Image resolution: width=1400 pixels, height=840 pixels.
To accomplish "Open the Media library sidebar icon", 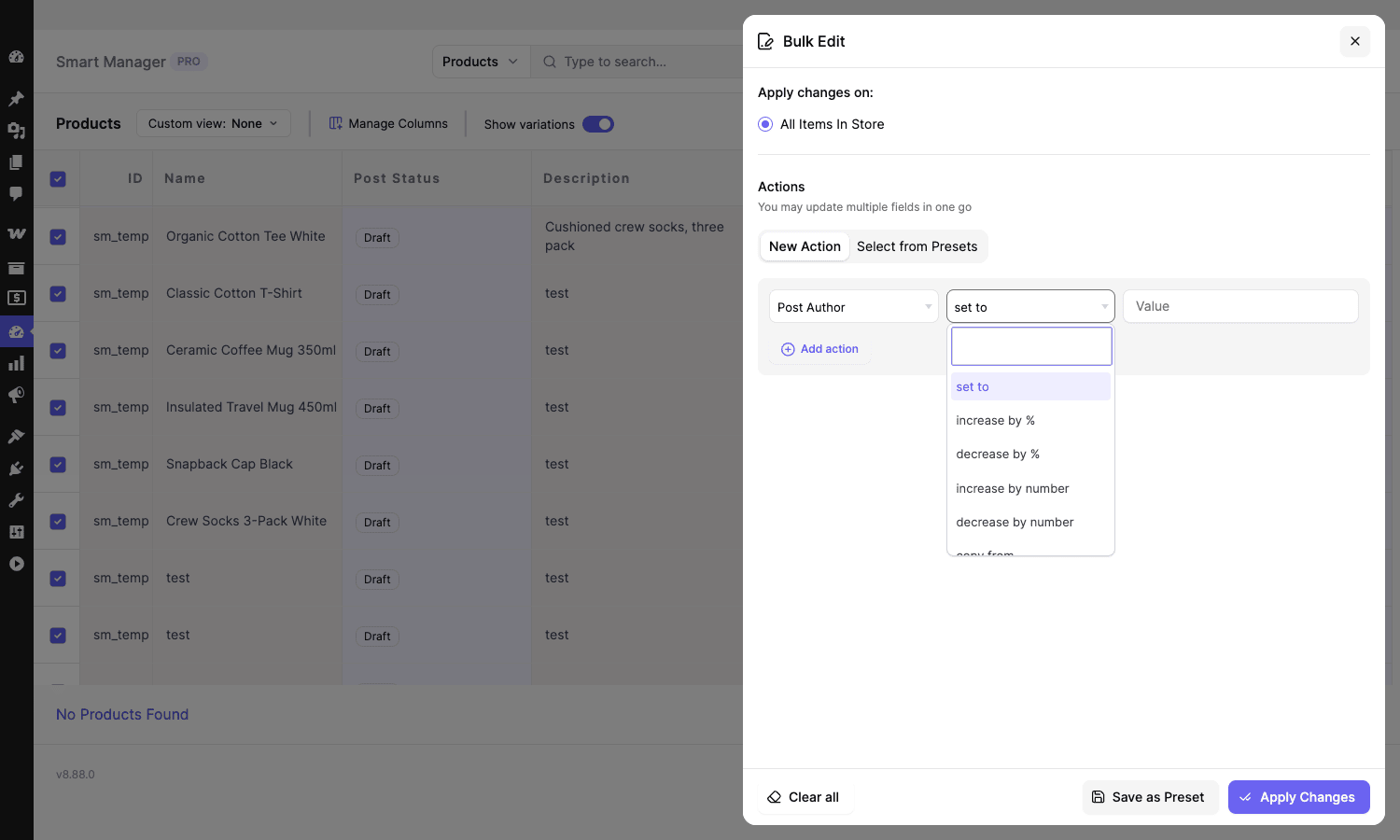I will (16, 131).
